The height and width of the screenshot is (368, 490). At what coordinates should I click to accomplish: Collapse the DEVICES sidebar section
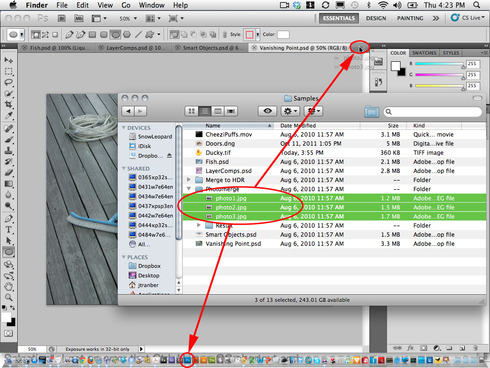124,128
